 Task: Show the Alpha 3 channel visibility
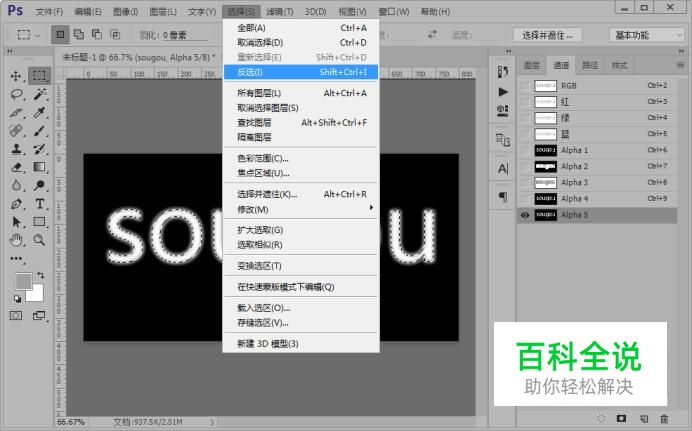click(x=525, y=183)
